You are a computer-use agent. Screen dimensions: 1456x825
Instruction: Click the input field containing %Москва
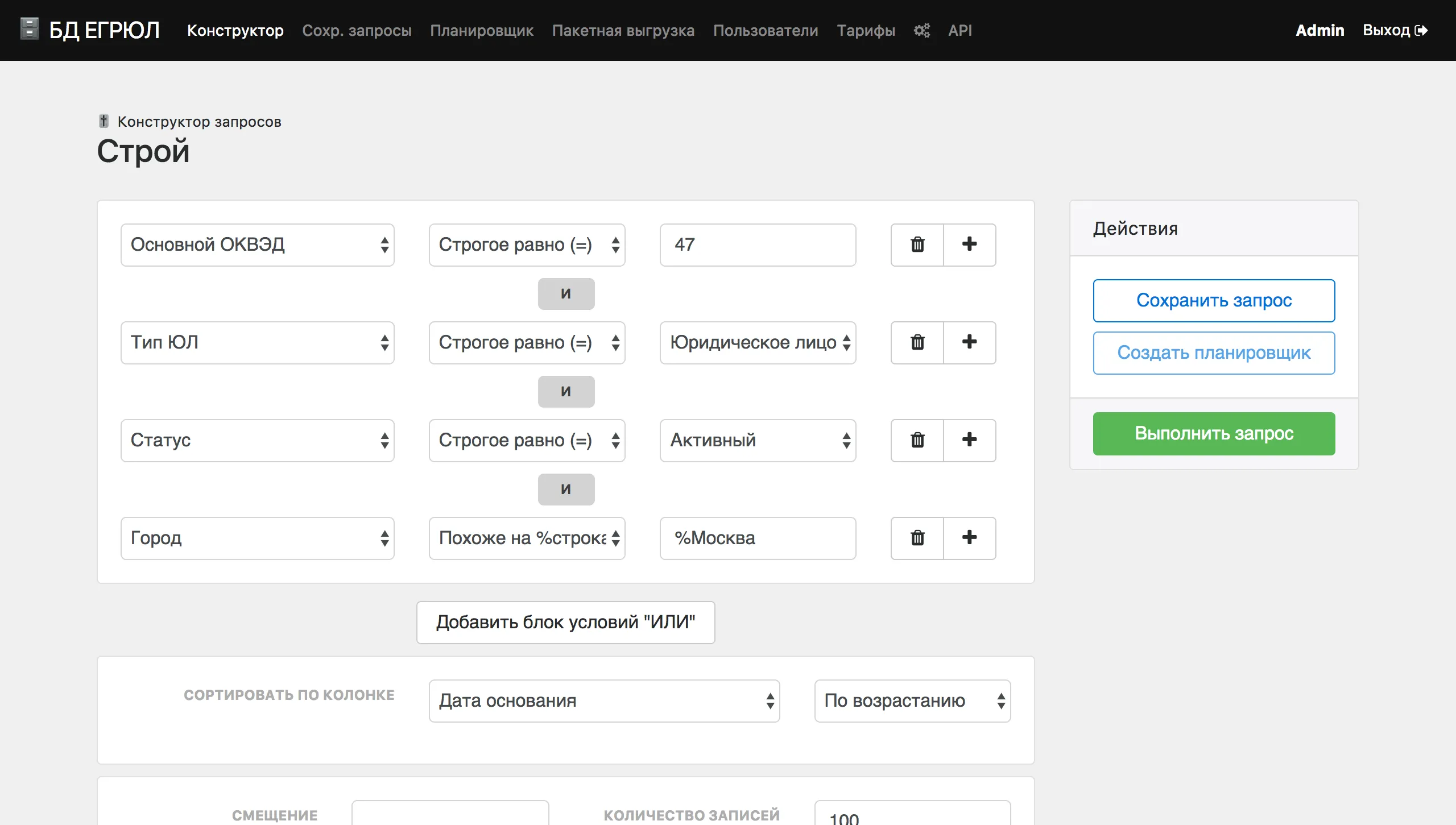[758, 538]
